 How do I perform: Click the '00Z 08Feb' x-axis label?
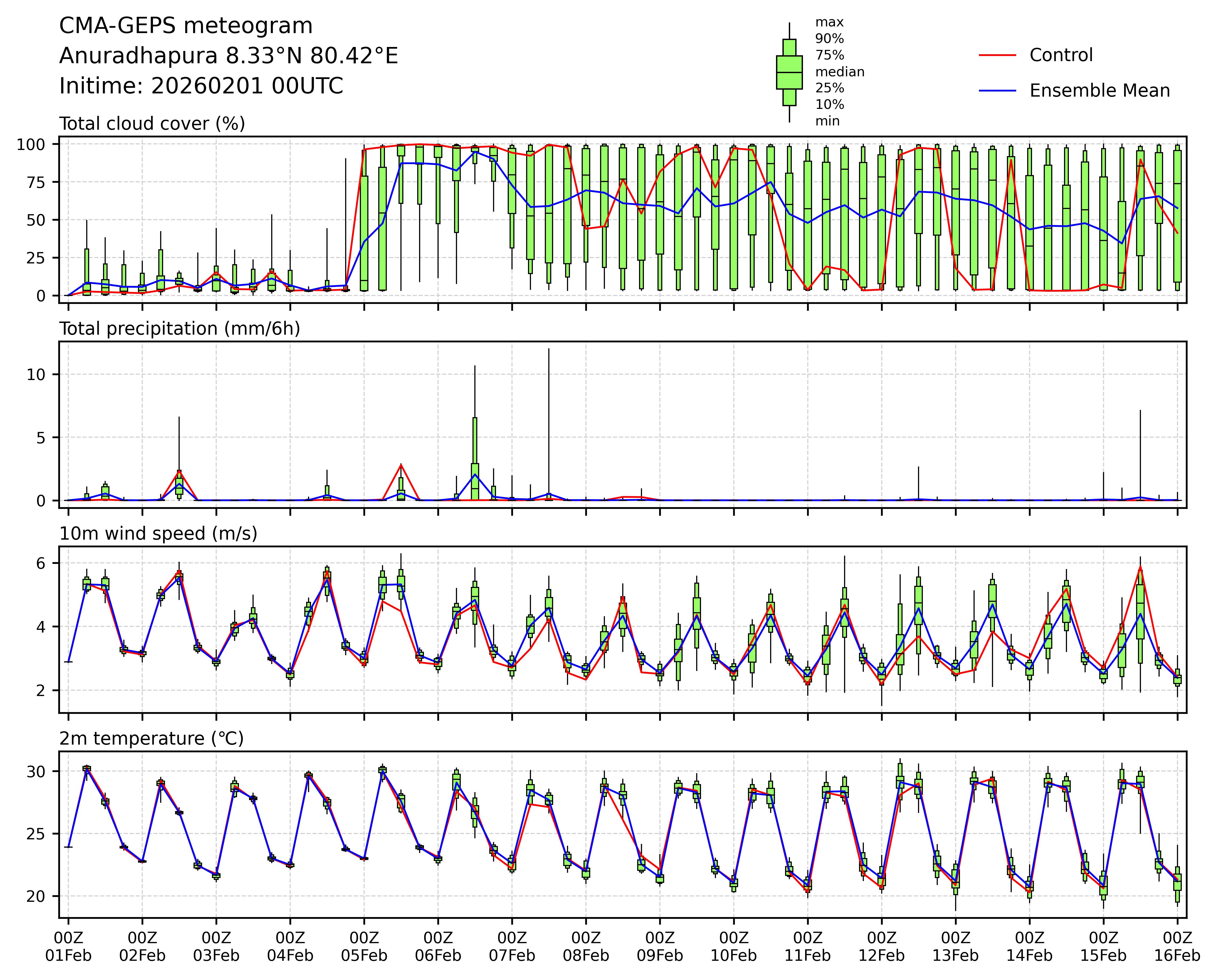(586, 947)
